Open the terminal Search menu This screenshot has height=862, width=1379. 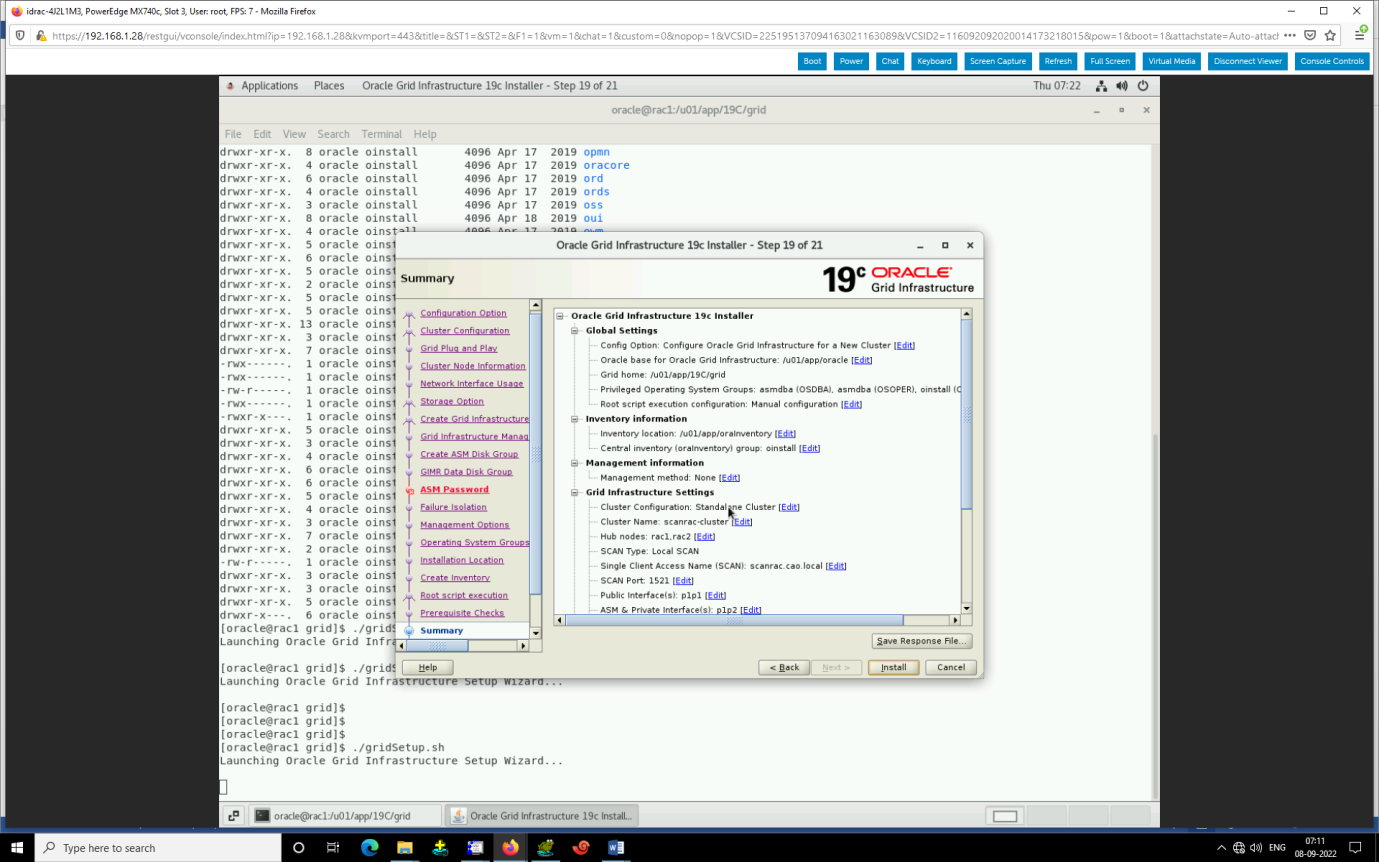point(334,134)
